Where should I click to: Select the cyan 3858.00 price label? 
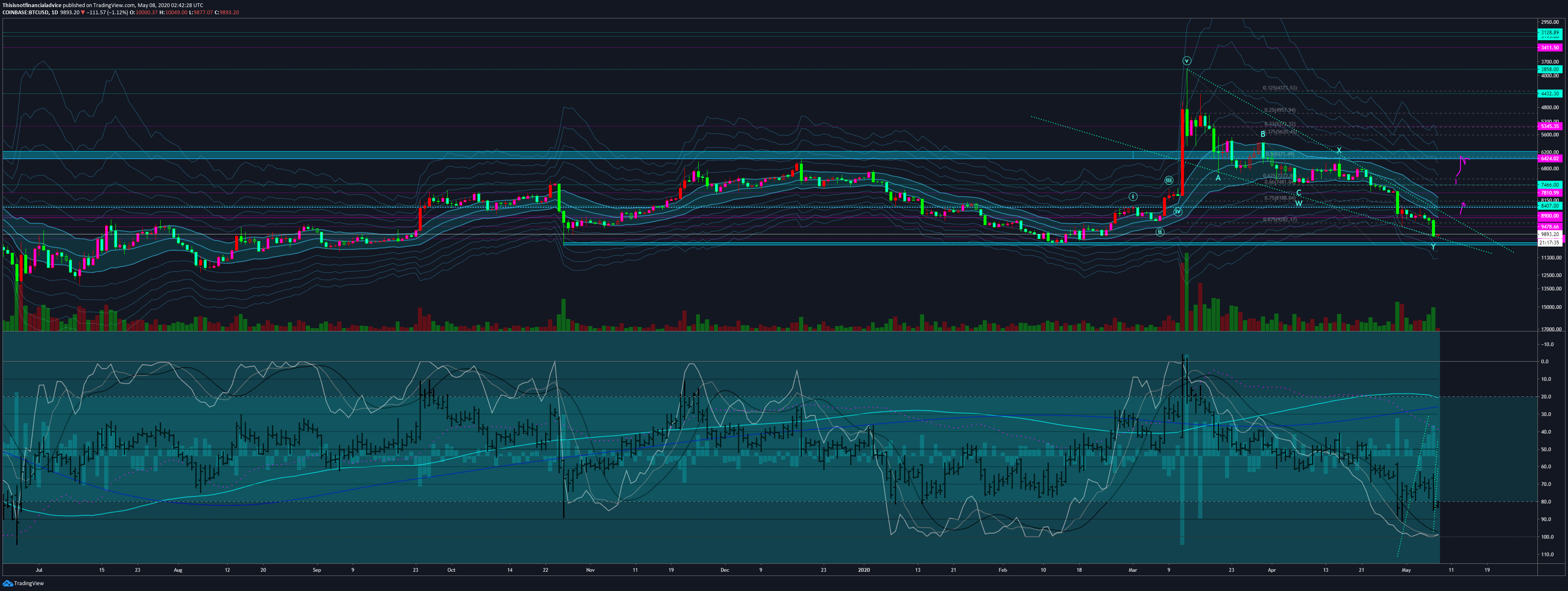(1549, 69)
